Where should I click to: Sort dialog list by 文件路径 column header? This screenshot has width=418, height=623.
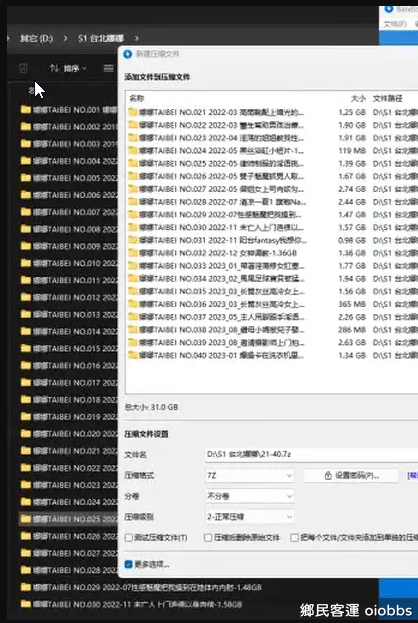387,98
